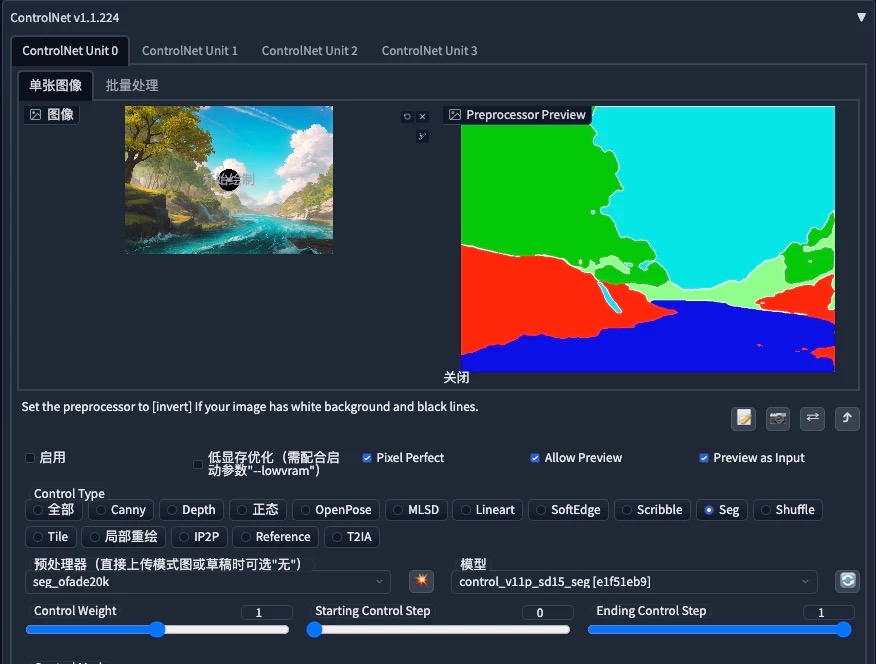
Task: Close the preview with the 关闭 button
Action: coord(456,377)
